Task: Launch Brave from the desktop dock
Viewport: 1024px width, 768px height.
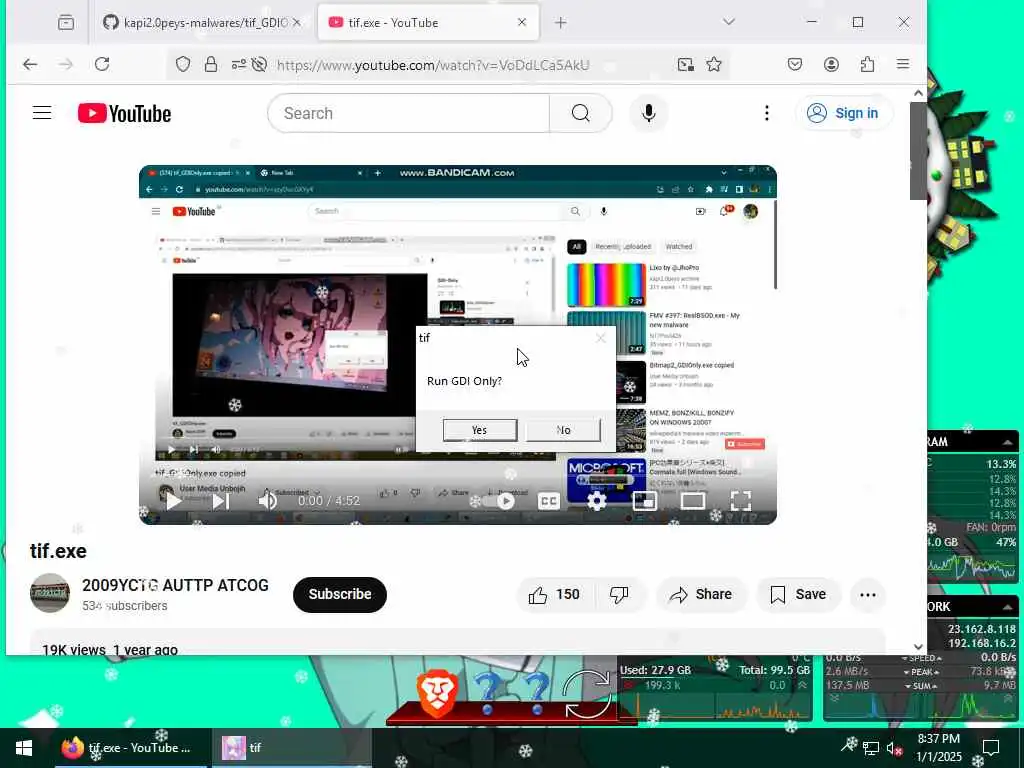Action: 436,694
